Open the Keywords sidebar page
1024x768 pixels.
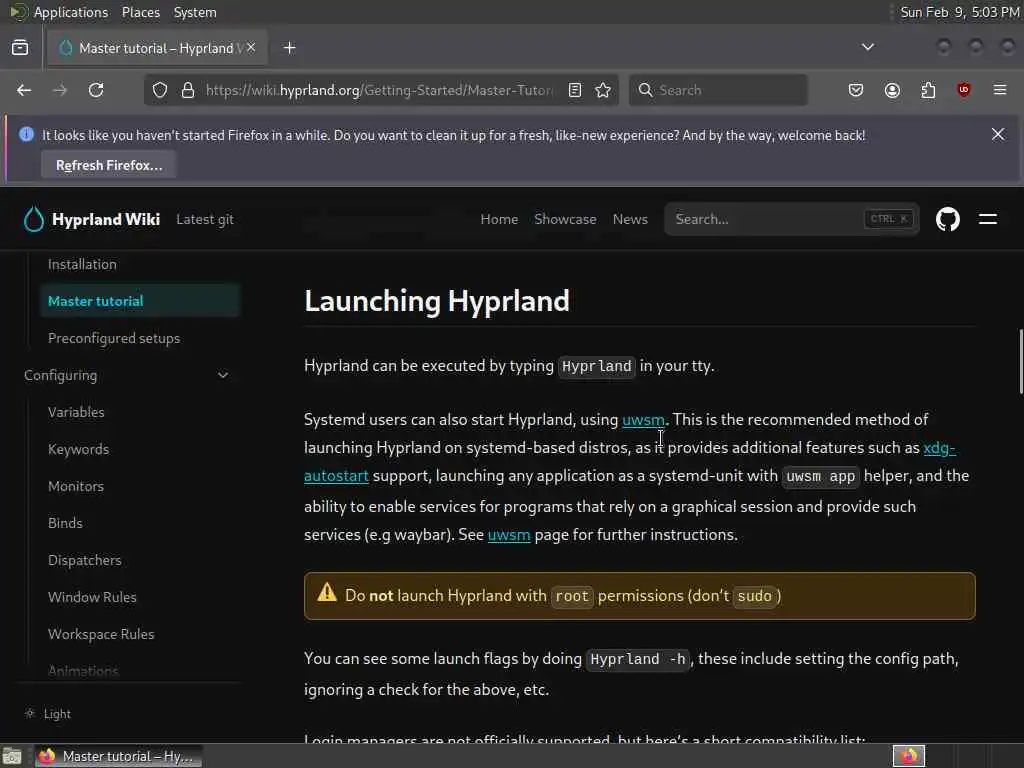tap(78, 449)
